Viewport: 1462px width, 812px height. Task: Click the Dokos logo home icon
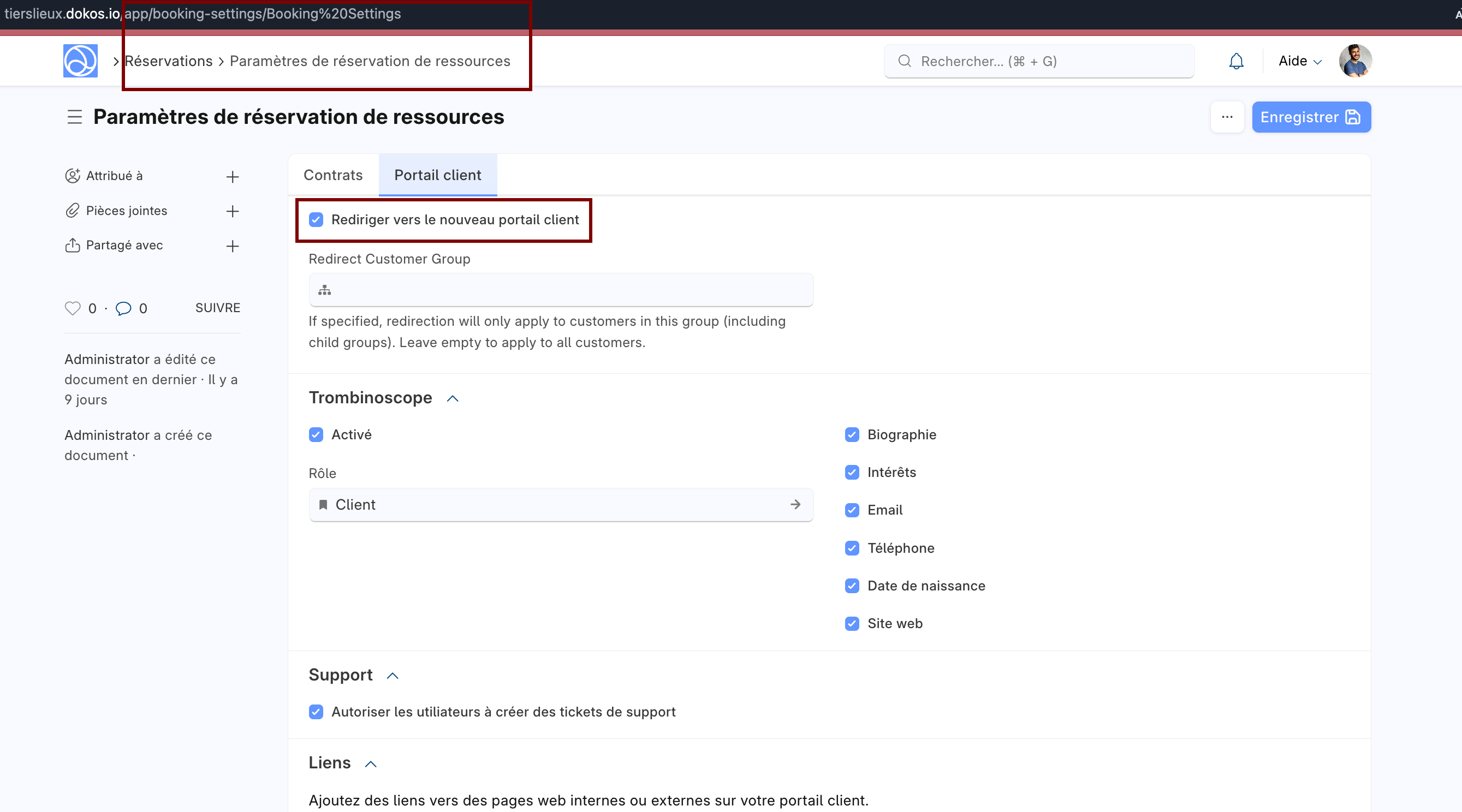point(80,61)
